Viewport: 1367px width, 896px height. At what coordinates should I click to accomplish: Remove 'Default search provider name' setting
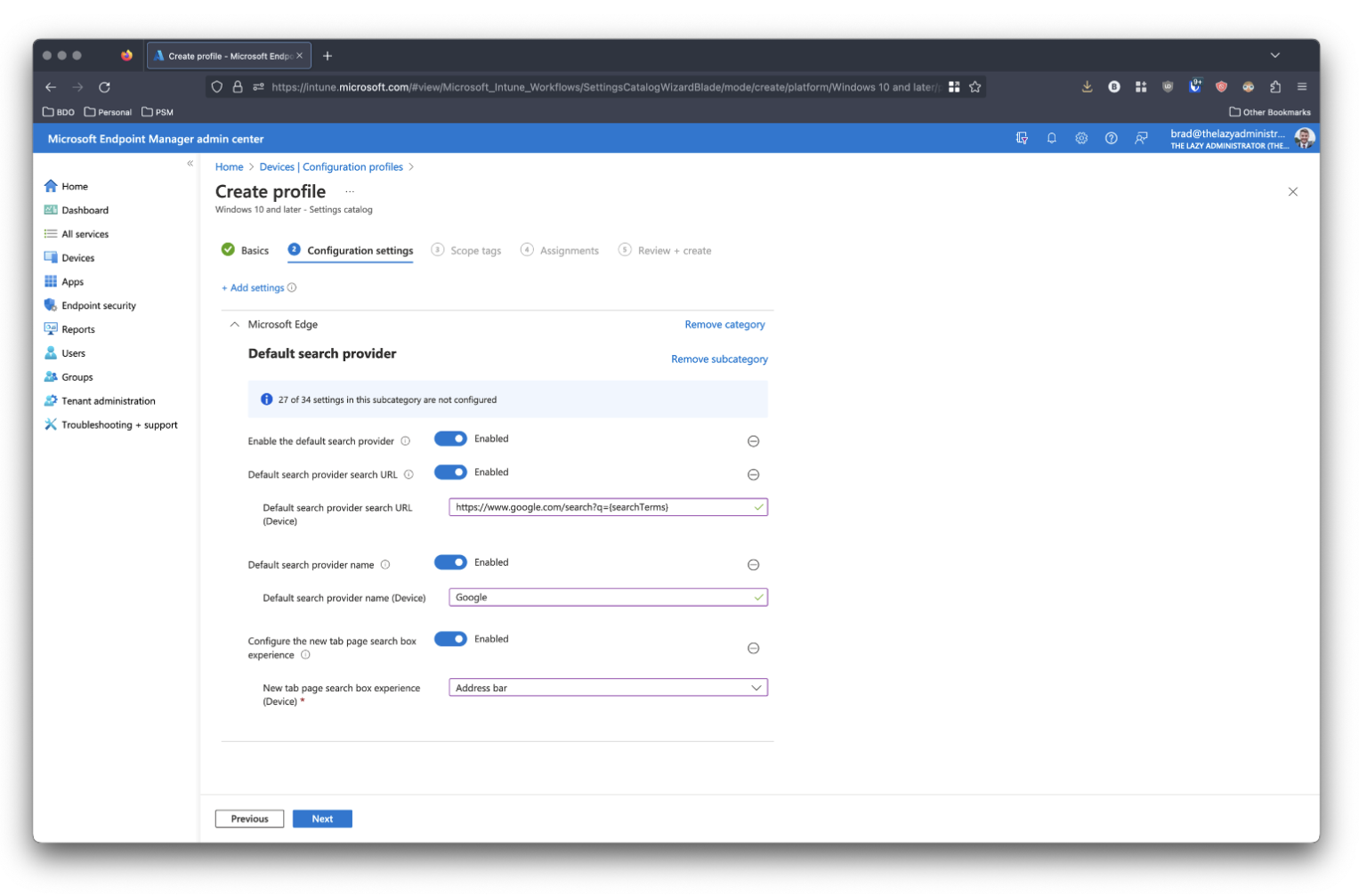coord(754,566)
